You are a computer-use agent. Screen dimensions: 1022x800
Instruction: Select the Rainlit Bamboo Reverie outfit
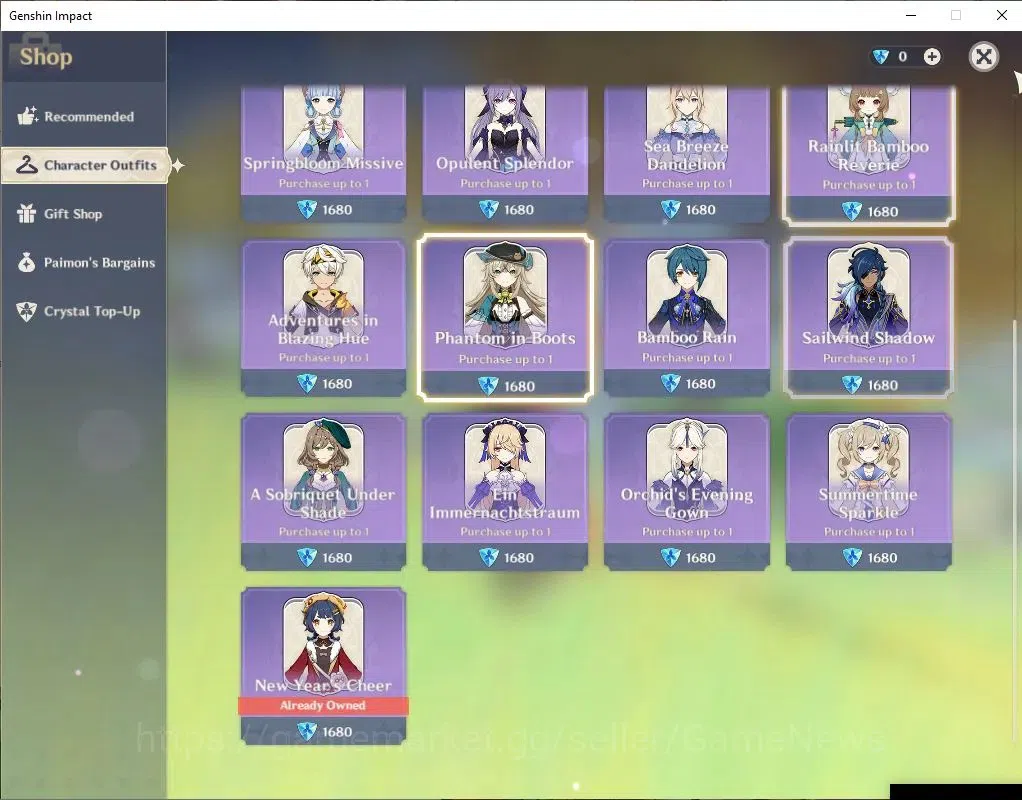(x=868, y=155)
